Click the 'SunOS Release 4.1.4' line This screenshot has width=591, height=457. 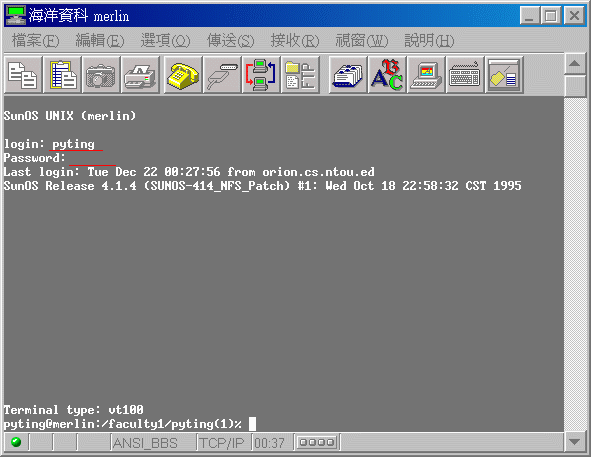(x=263, y=186)
